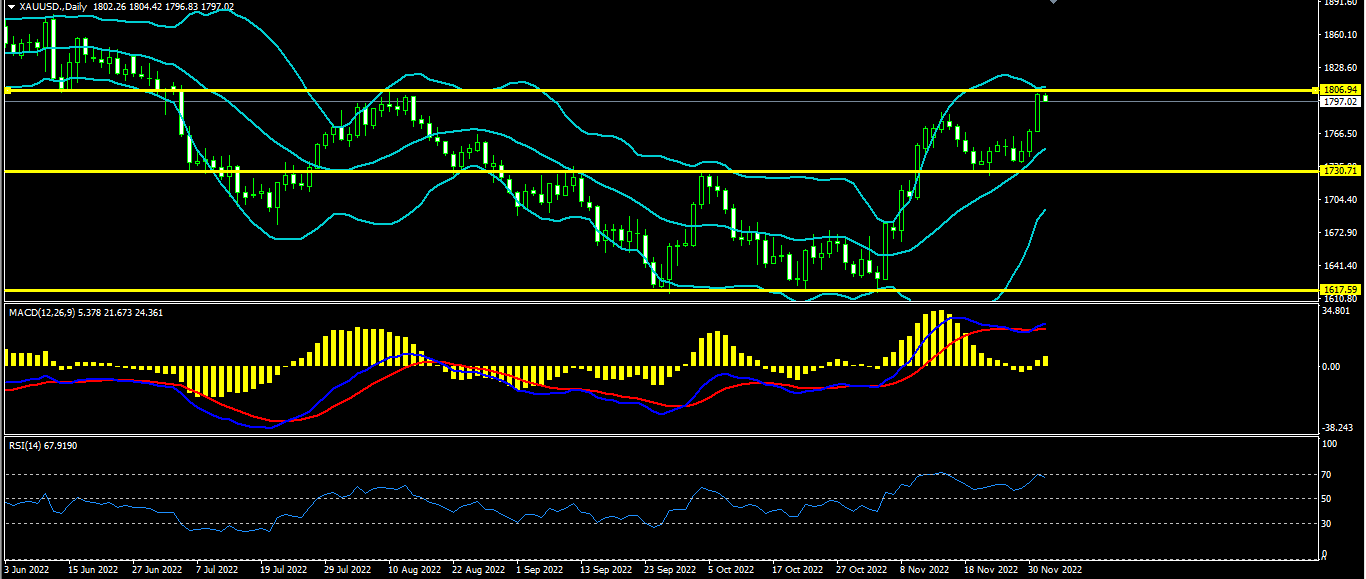Click the 10 Aug 2022 date label
The height and width of the screenshot is (579, 1366).
[x=414, y=569]
